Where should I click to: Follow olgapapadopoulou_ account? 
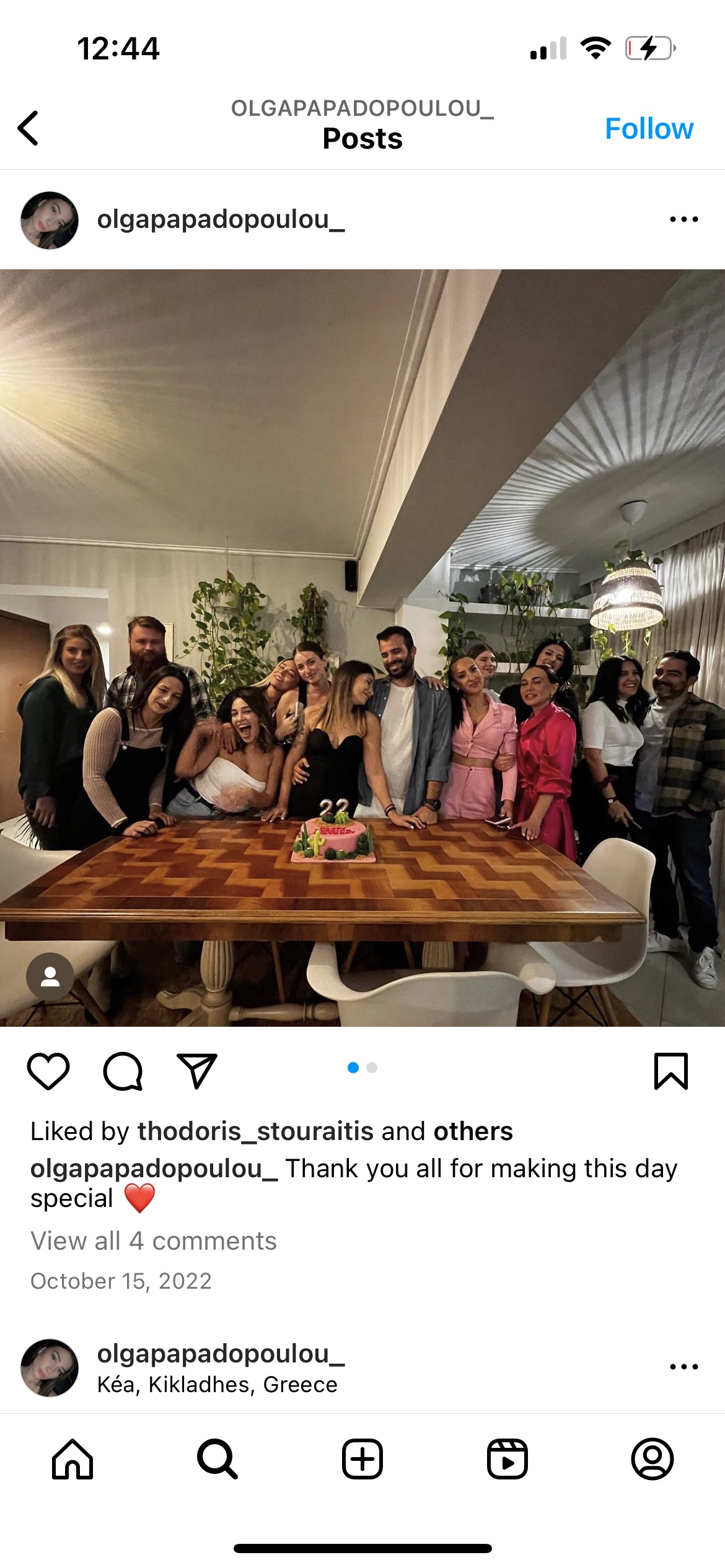pos(649,129)
